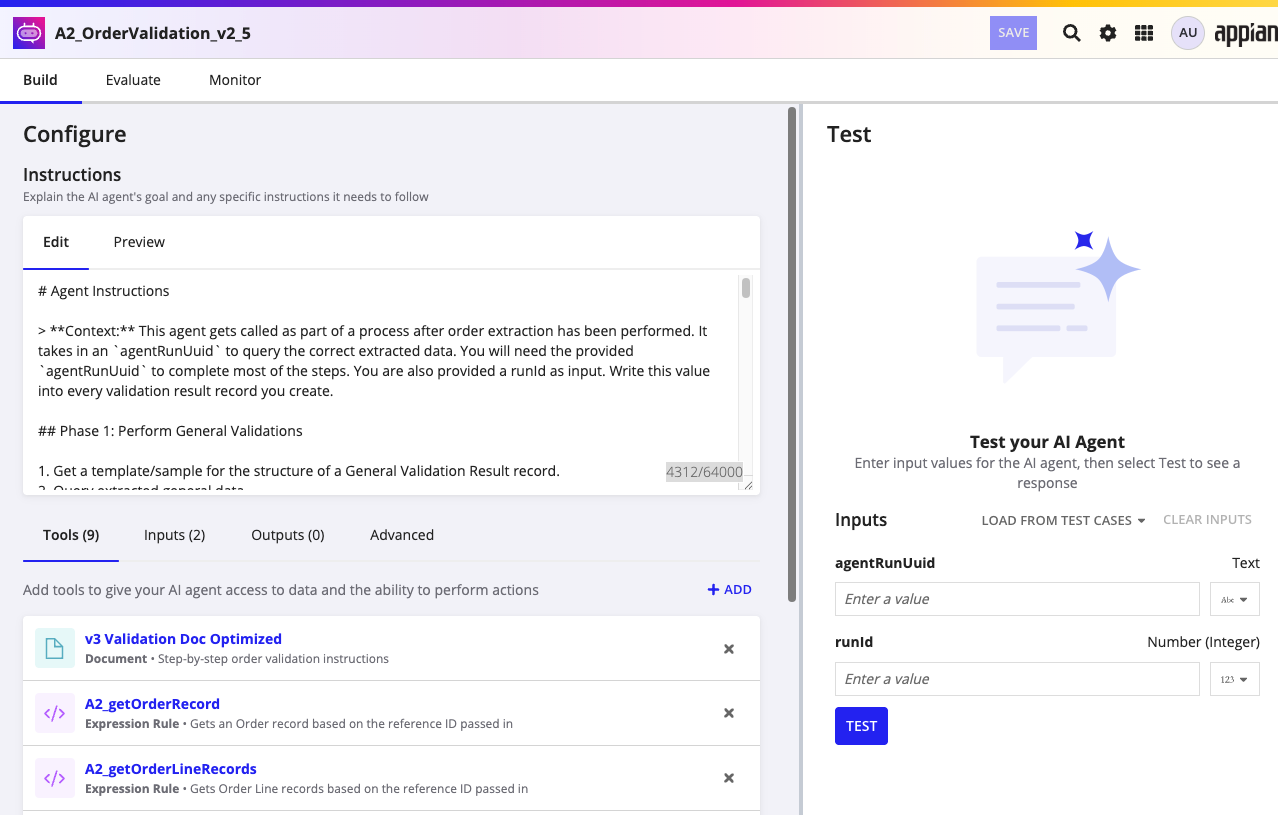Click the A2_getOrderLineRecords expression rule icon
Viewport: 1281px width, 815px height.
point(55,778)
